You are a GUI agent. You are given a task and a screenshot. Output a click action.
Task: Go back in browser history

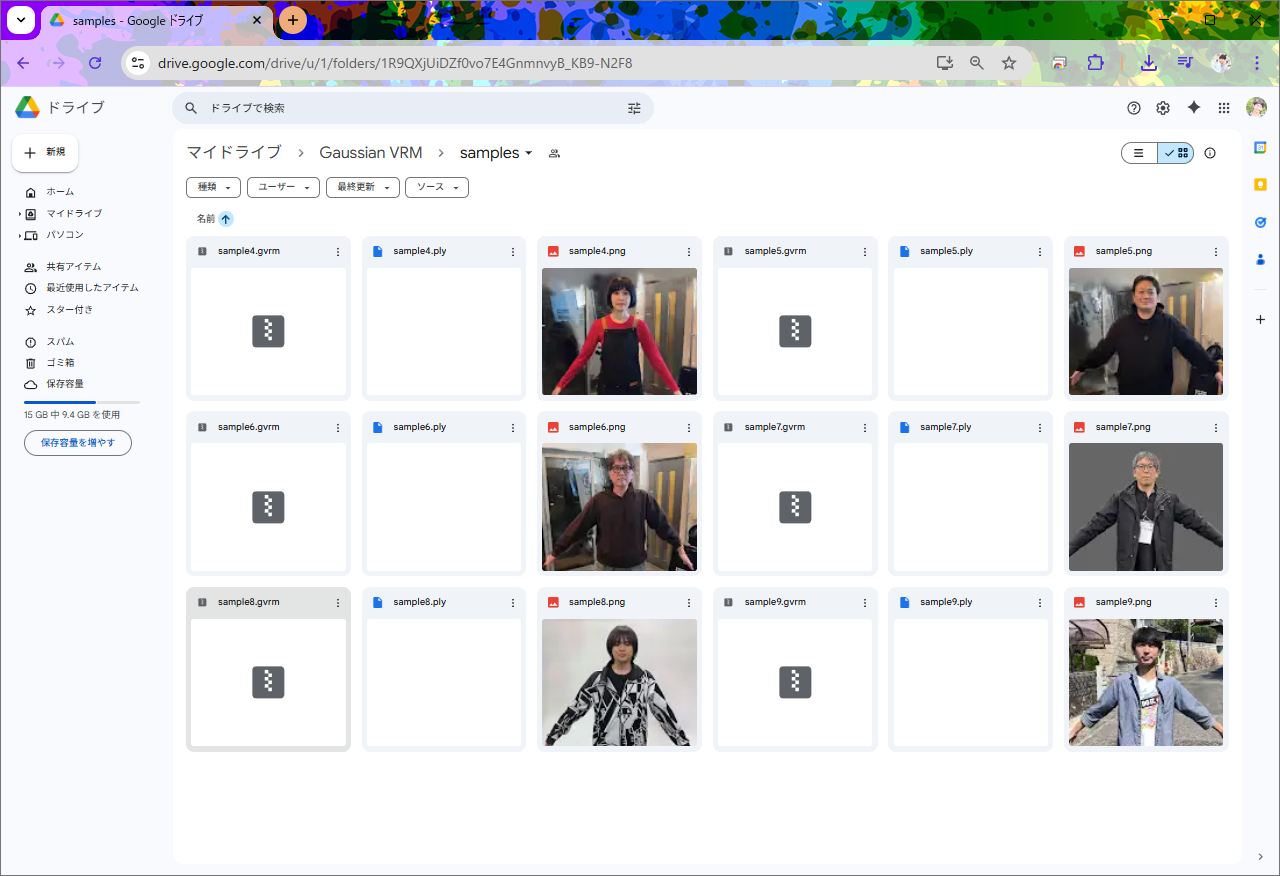[x=24, y=63]
